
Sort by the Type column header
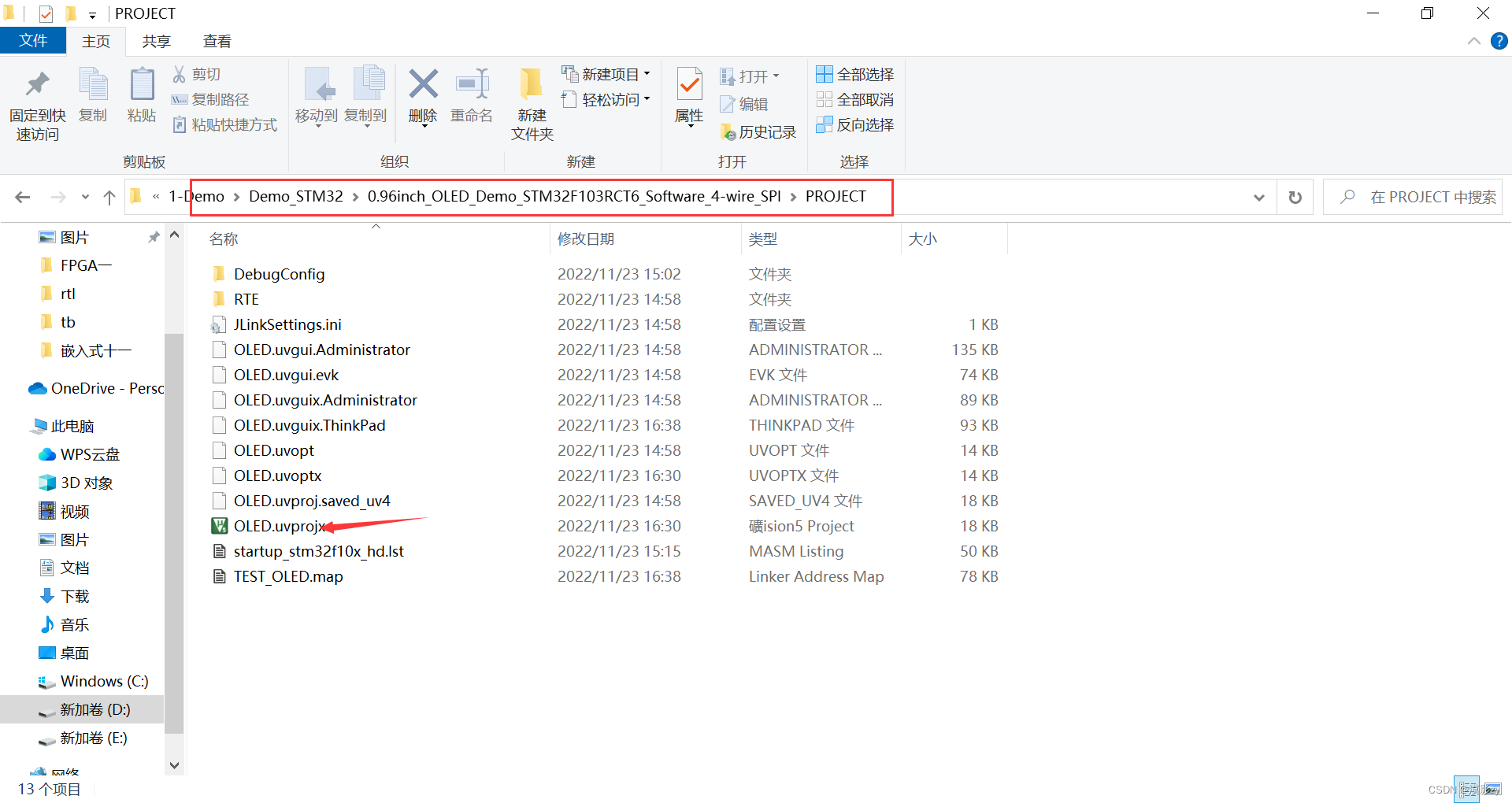point(763,239)
